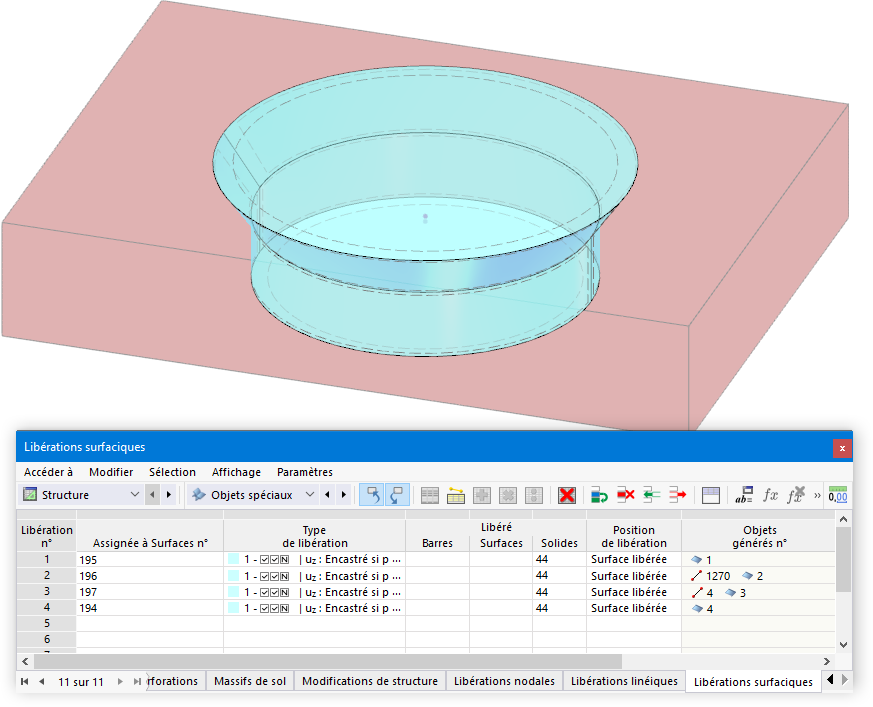The image size is (873, 707).
Task: Click next arrow next to Objets spéciaux
Action: tap(344, 495)
